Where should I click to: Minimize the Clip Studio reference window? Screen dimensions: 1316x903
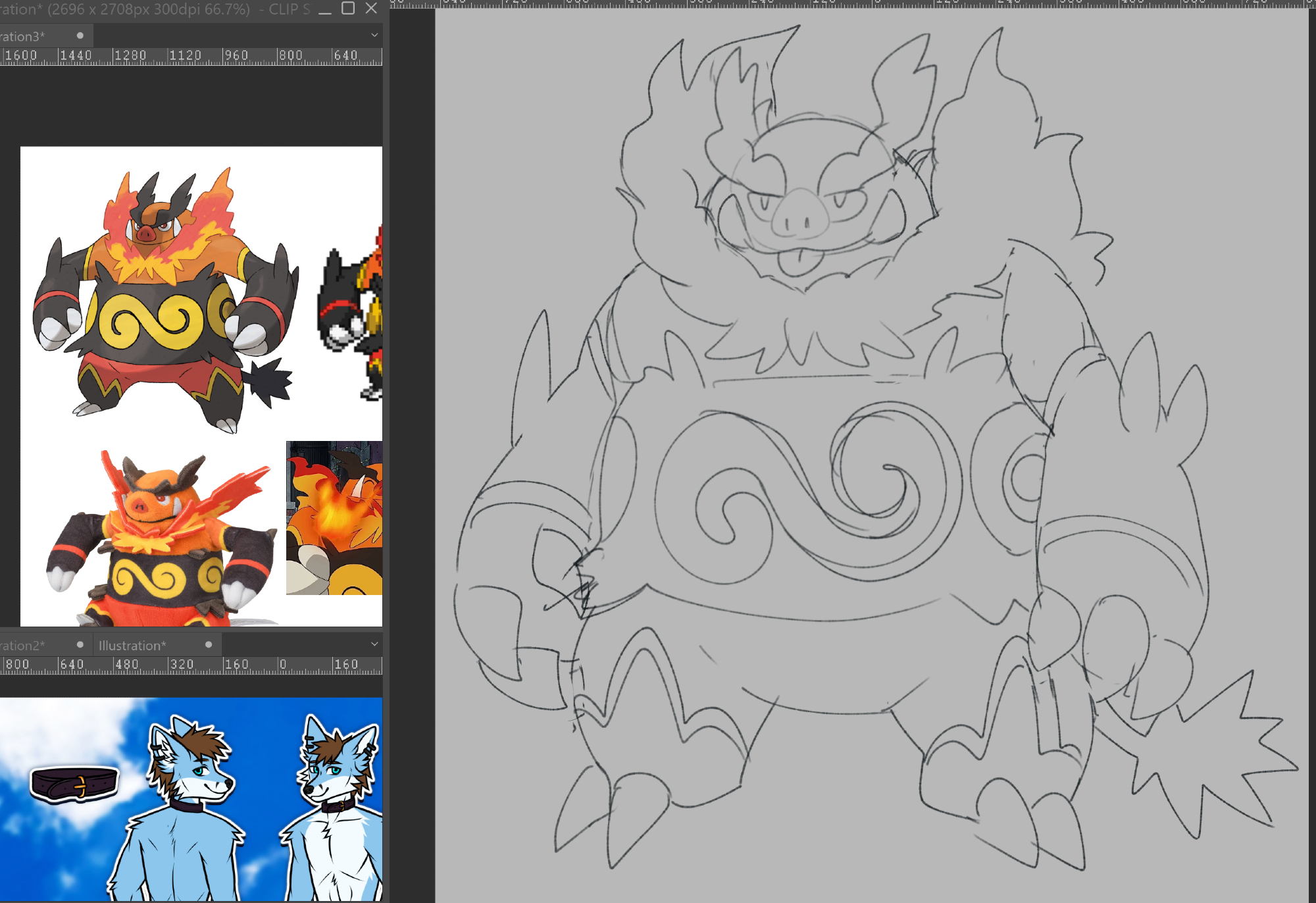click(x=325, y=9)
